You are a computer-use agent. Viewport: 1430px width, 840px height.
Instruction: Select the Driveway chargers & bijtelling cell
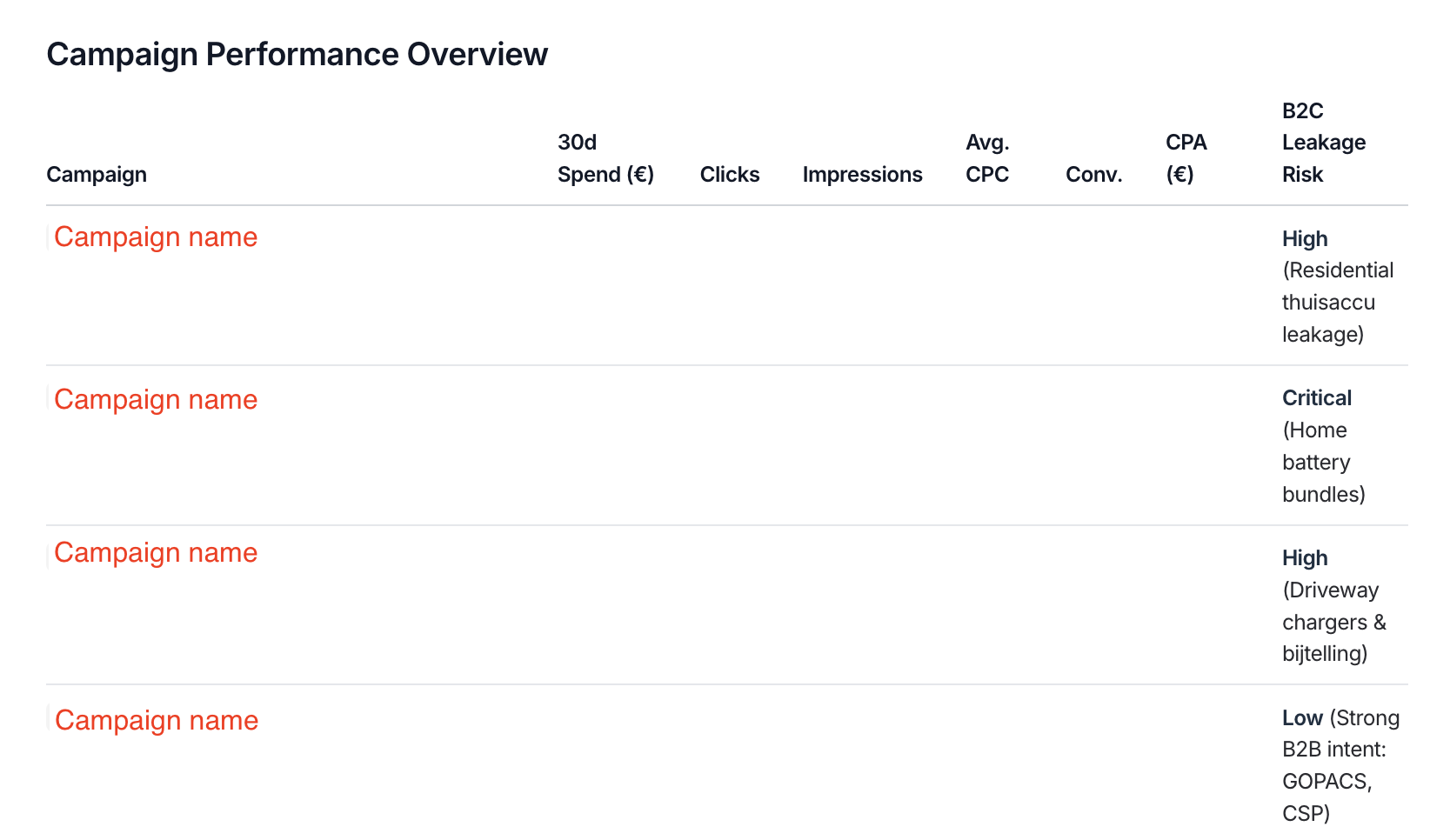point(1334,605)
